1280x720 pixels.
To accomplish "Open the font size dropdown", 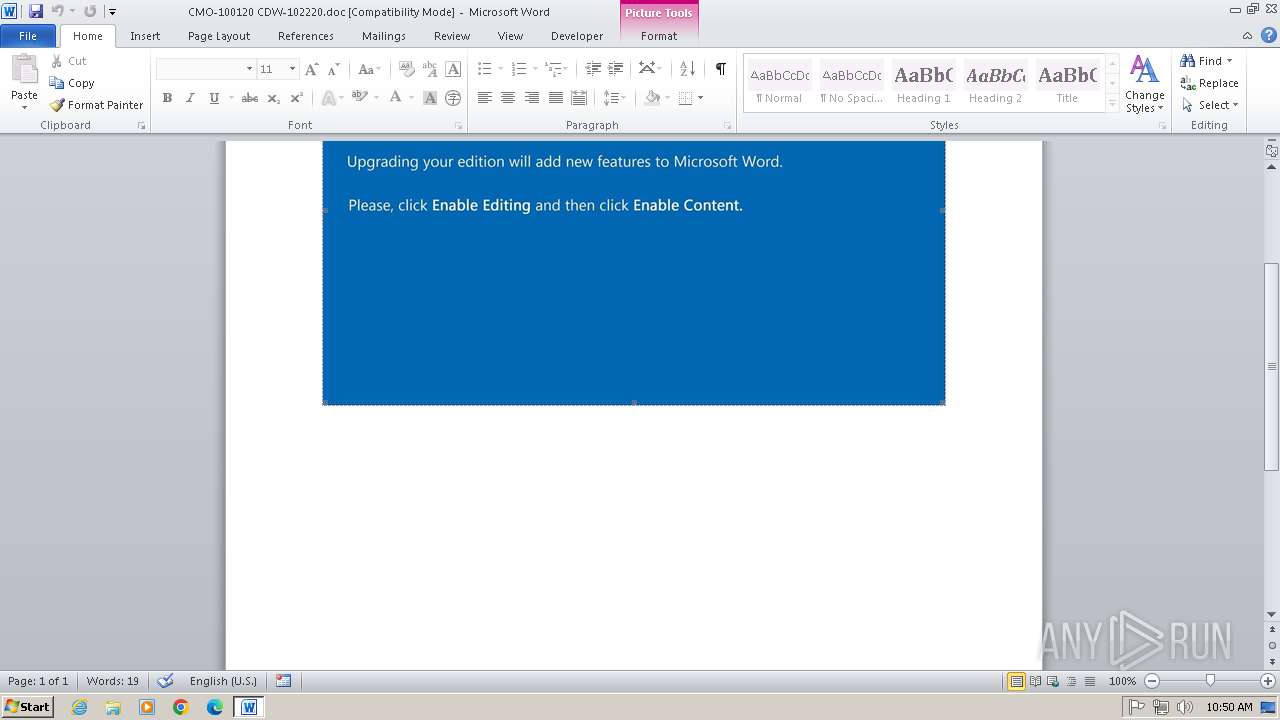I will pyautogui.click(x=292, y=69).
